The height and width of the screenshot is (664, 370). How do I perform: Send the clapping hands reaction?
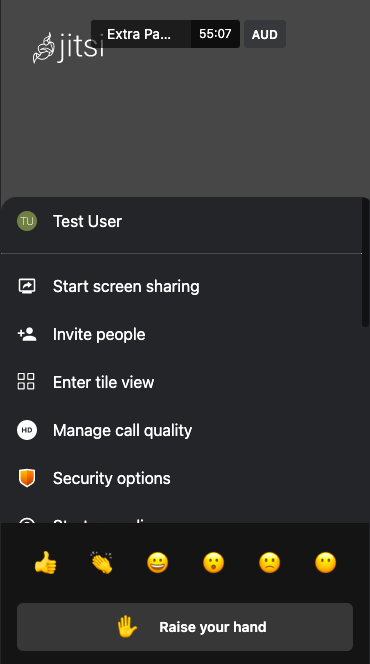pos(102,563)
